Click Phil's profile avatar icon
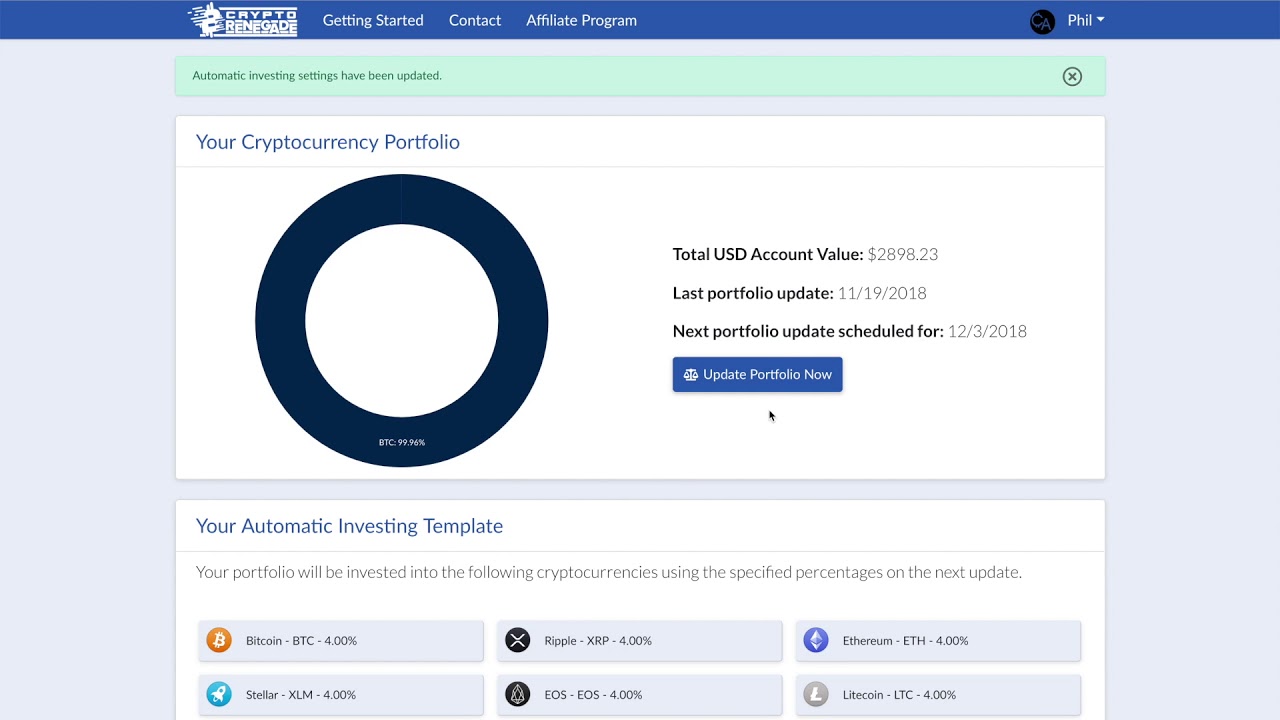The width and height of the screenshot is (1280, 720). pos(1042,21)
